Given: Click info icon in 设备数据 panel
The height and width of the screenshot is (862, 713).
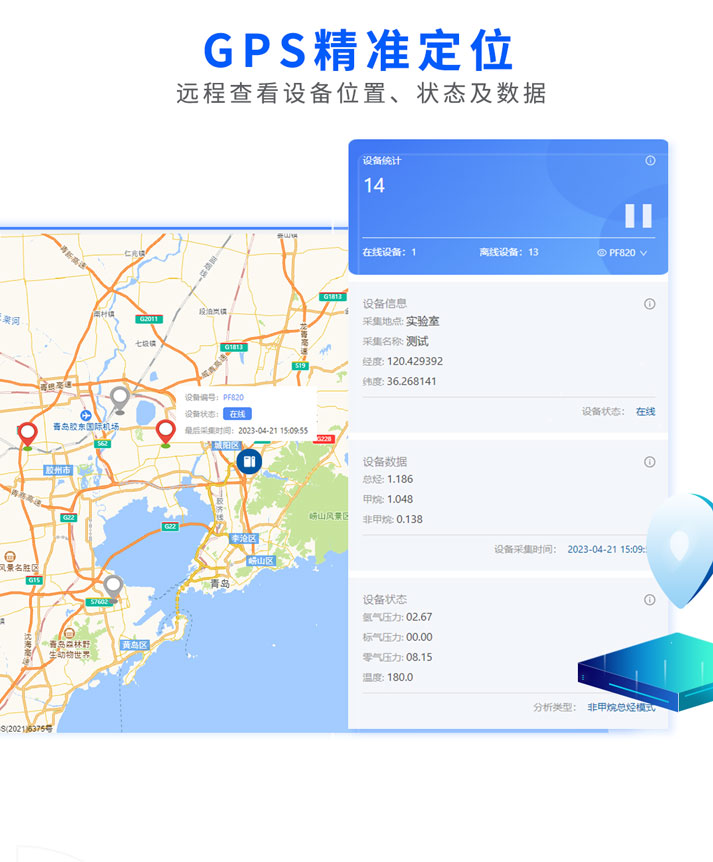Looking at the screenshot, I should (649, 462).
